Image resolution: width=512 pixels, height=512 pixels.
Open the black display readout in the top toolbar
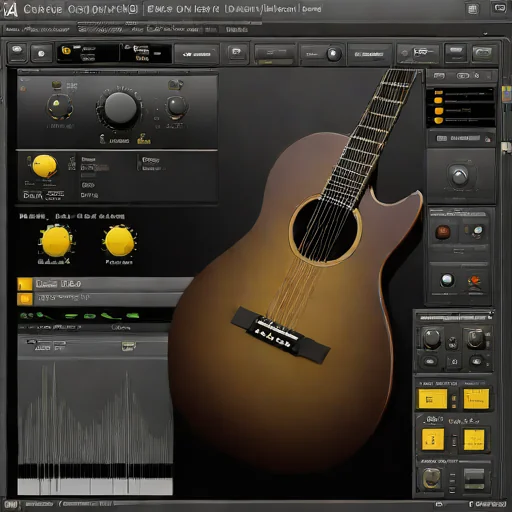tap(114, 53)
